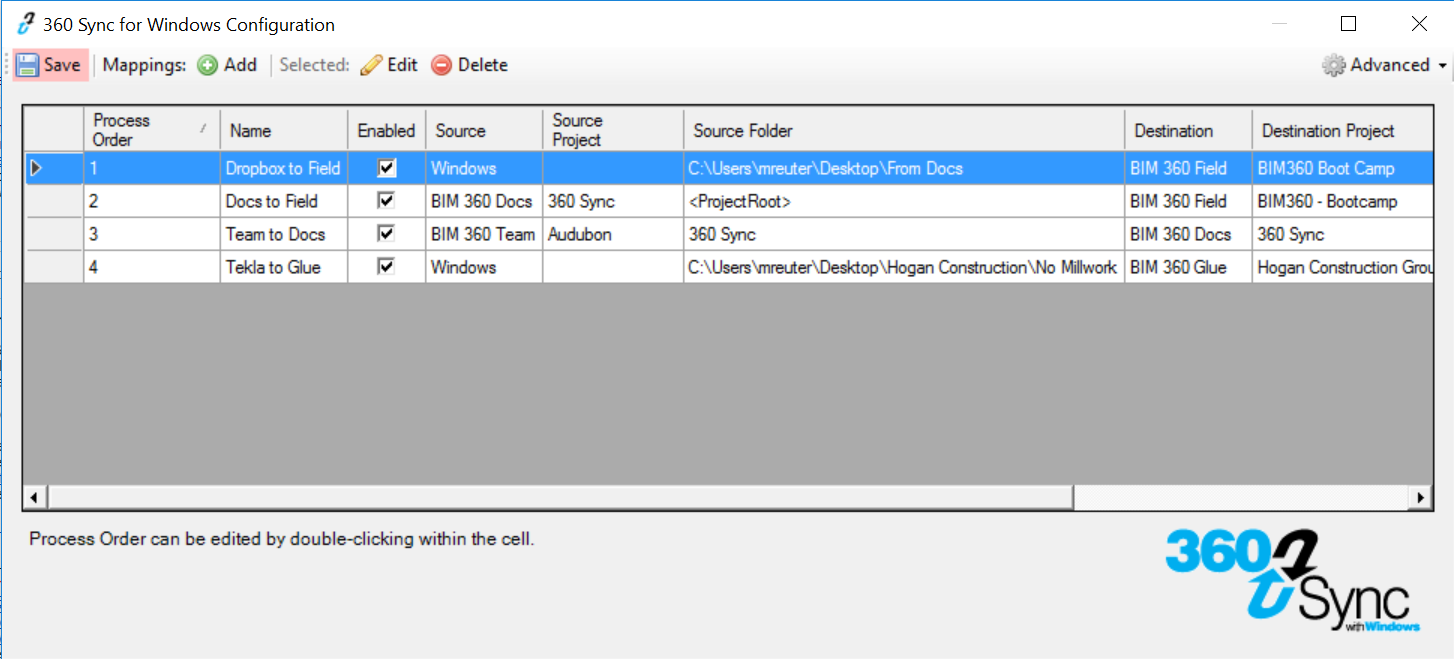1454x659 pixels.
Task: Click the Source Project column header
Action: tap(613, 130)
